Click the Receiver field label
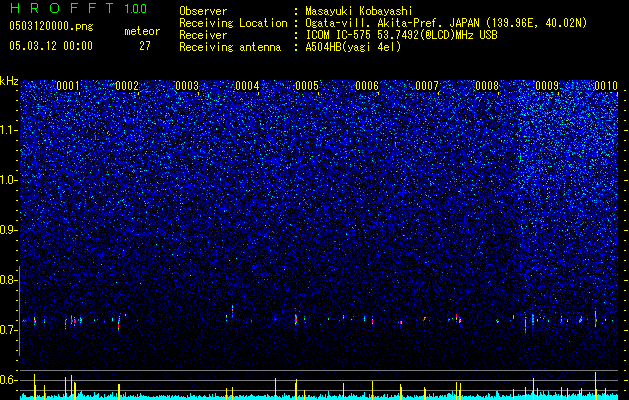 (203, 35)
